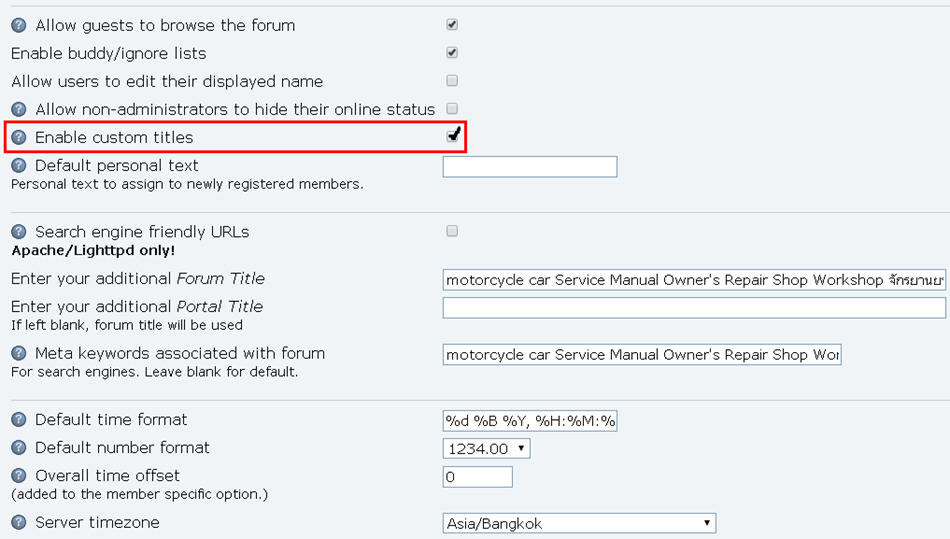Open the Default number format dropdown
Screen dimensions: 950x539
coord(486,448)
